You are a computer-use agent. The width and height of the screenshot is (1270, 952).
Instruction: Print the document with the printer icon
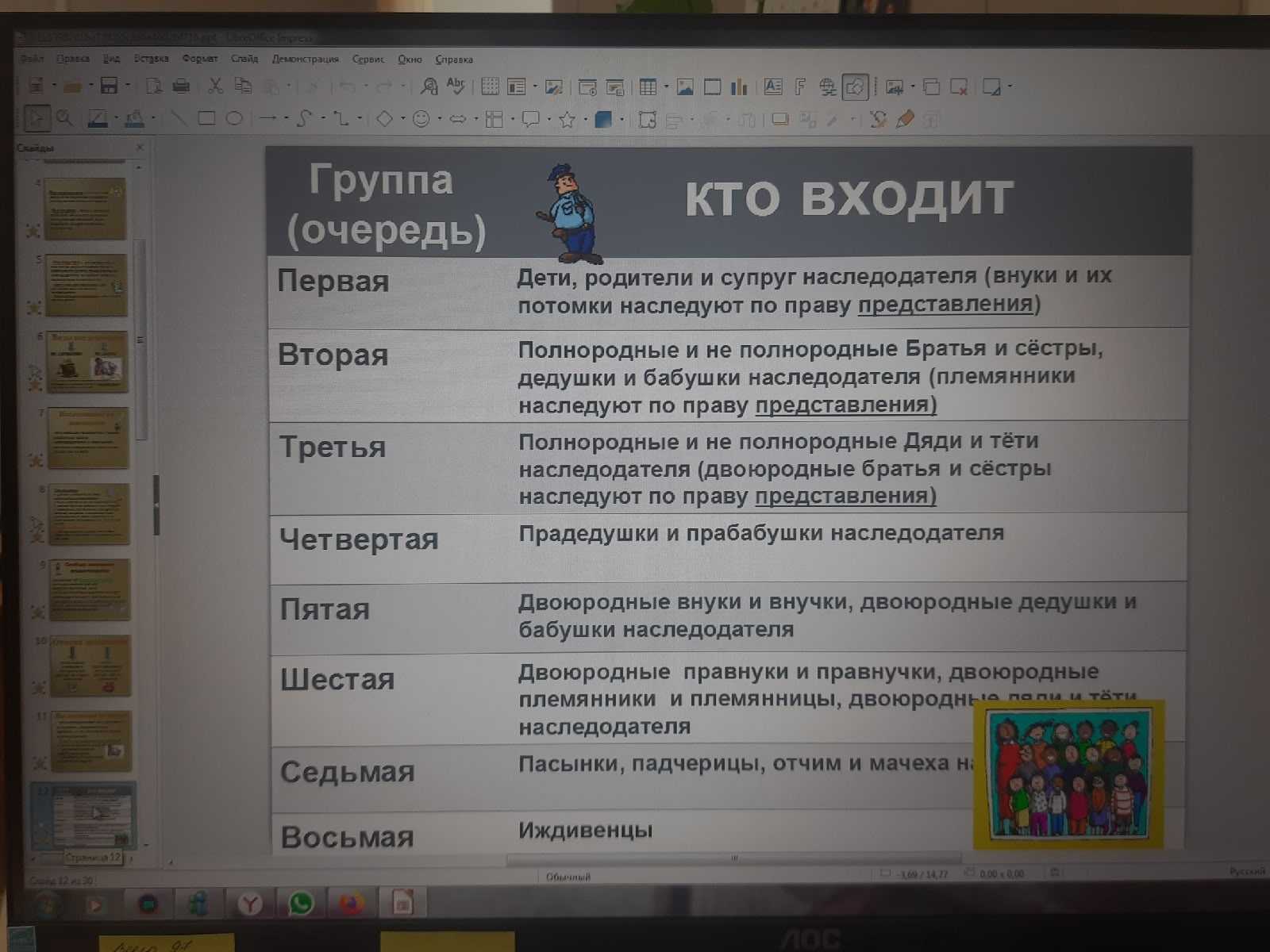(181, 86)
